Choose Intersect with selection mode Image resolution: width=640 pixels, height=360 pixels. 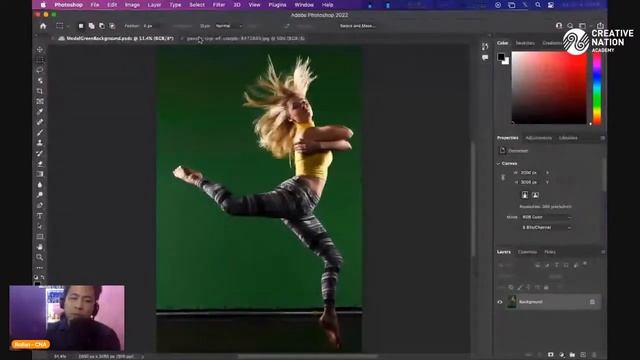[x=112, y=26]
